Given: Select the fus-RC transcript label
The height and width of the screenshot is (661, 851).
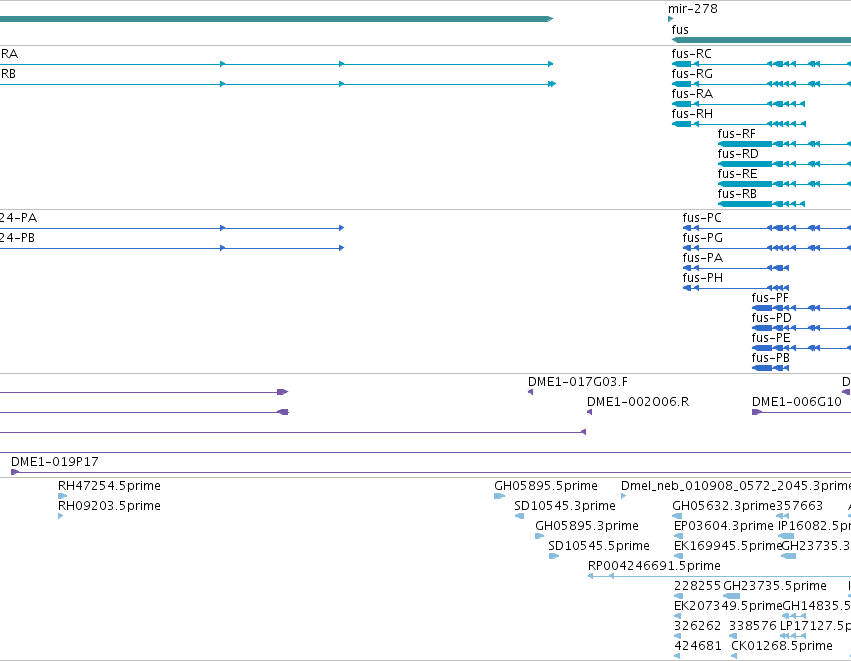Looking at the screenshot, I should point(691,54).
